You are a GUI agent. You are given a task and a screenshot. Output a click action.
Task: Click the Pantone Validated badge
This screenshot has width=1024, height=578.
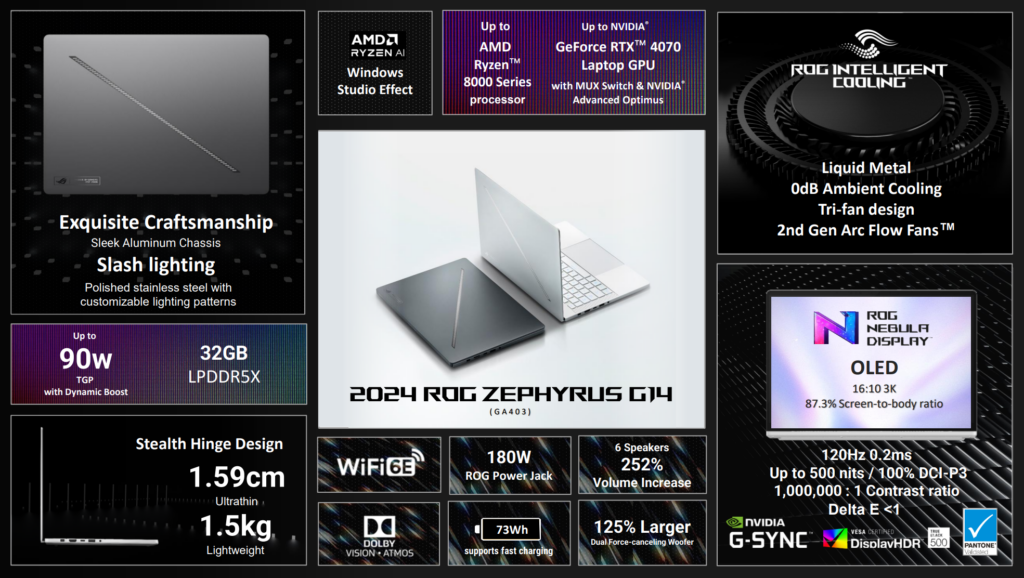[x=980, y=532]
